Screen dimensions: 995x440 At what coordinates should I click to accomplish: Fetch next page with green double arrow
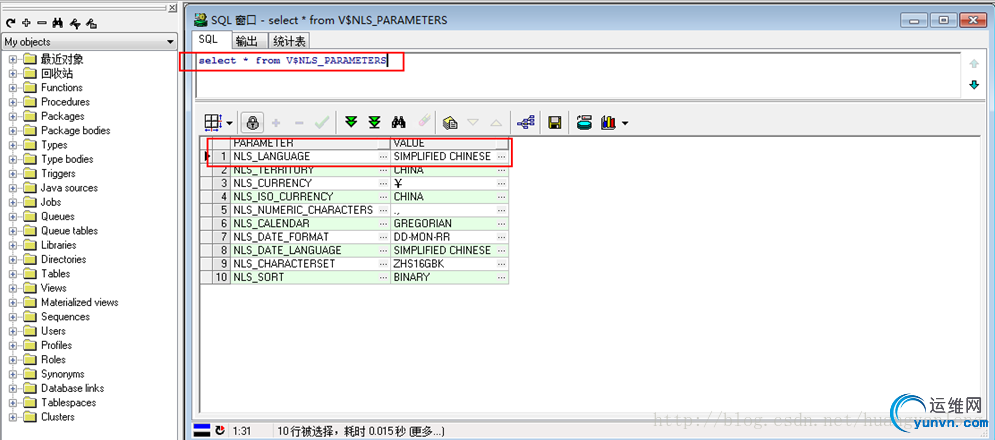[x=351, y=122]
